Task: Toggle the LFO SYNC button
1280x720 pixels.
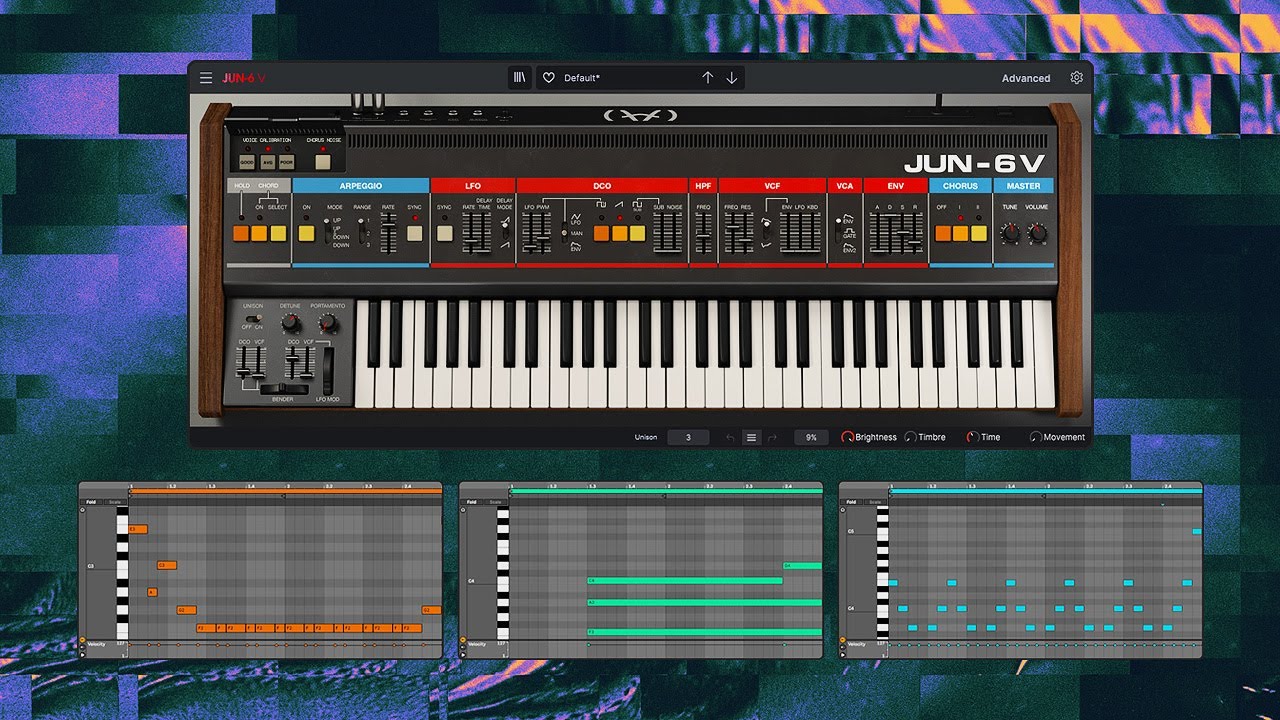Action: tap(444, 234)
